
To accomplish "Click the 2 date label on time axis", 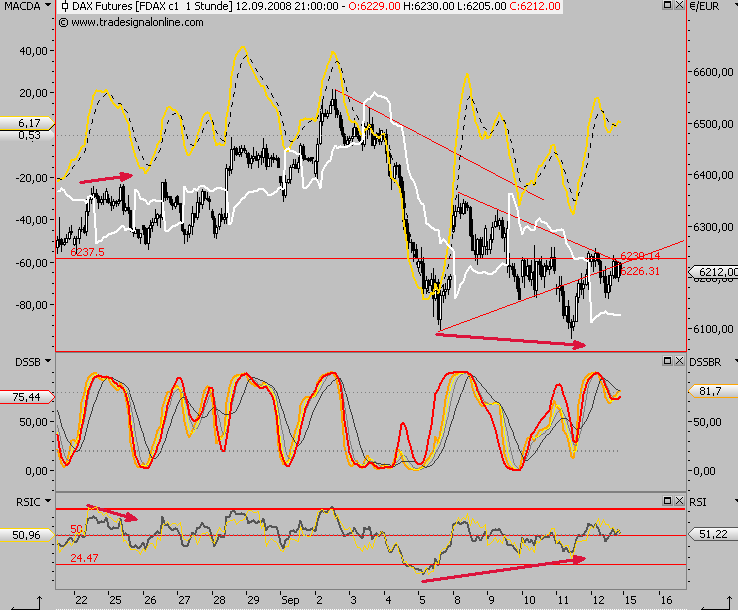I will pyautogui.click(x=319, y=600).
